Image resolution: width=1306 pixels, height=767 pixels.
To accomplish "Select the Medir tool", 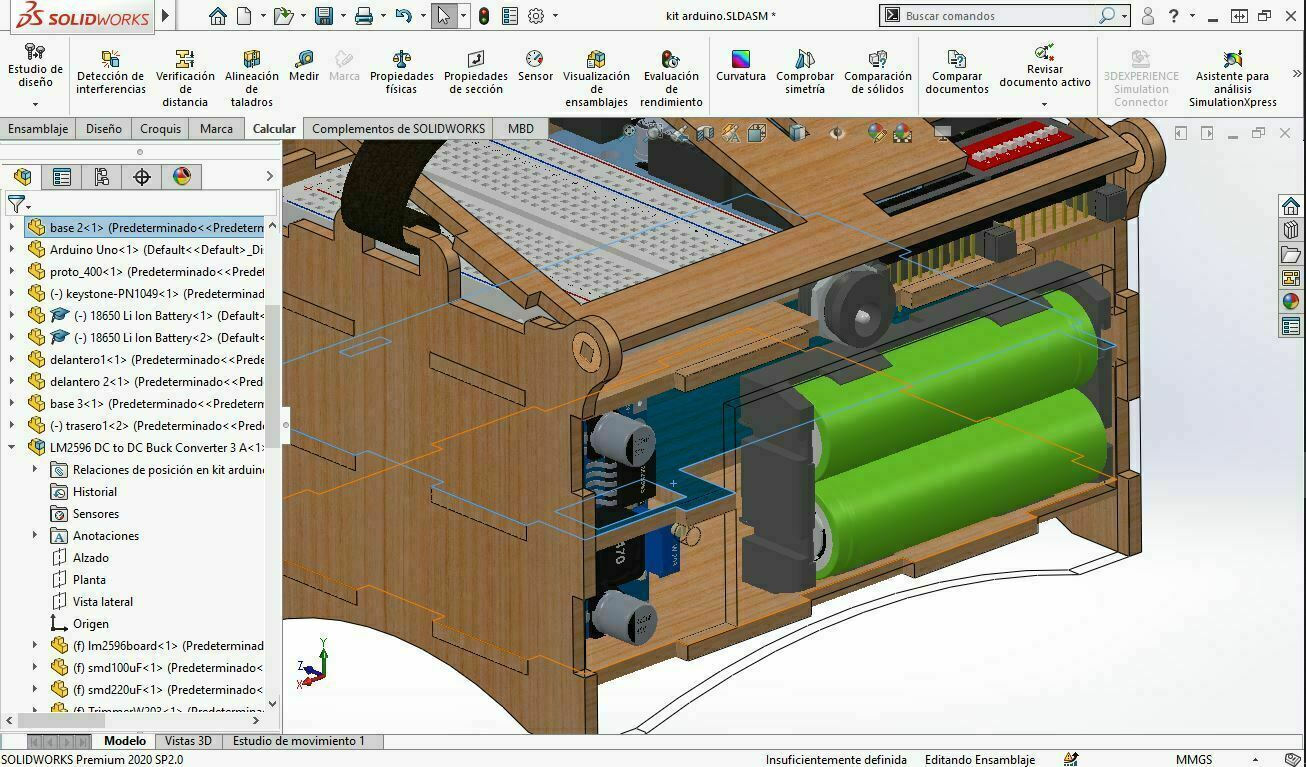I will click(303, 66).
